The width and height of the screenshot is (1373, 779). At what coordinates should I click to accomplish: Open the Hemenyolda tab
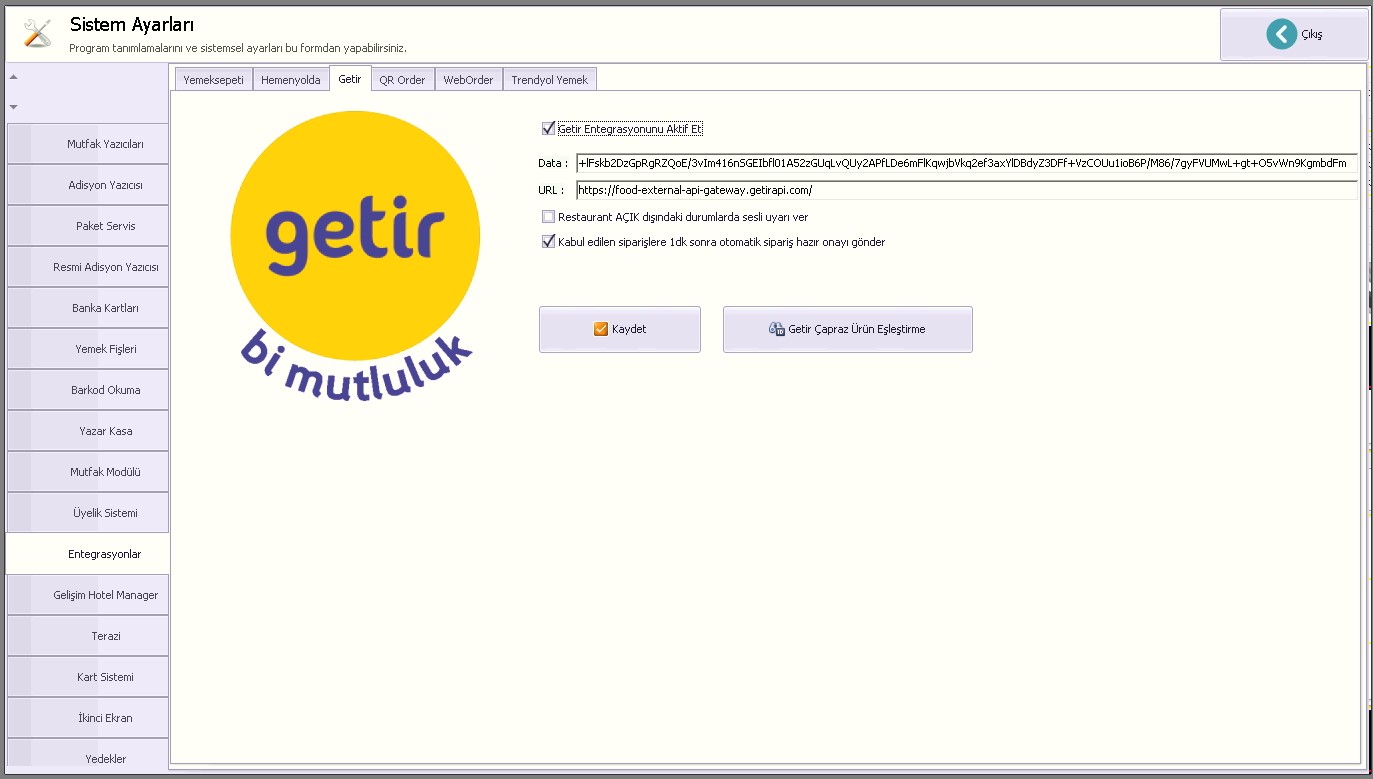(291, 80)
